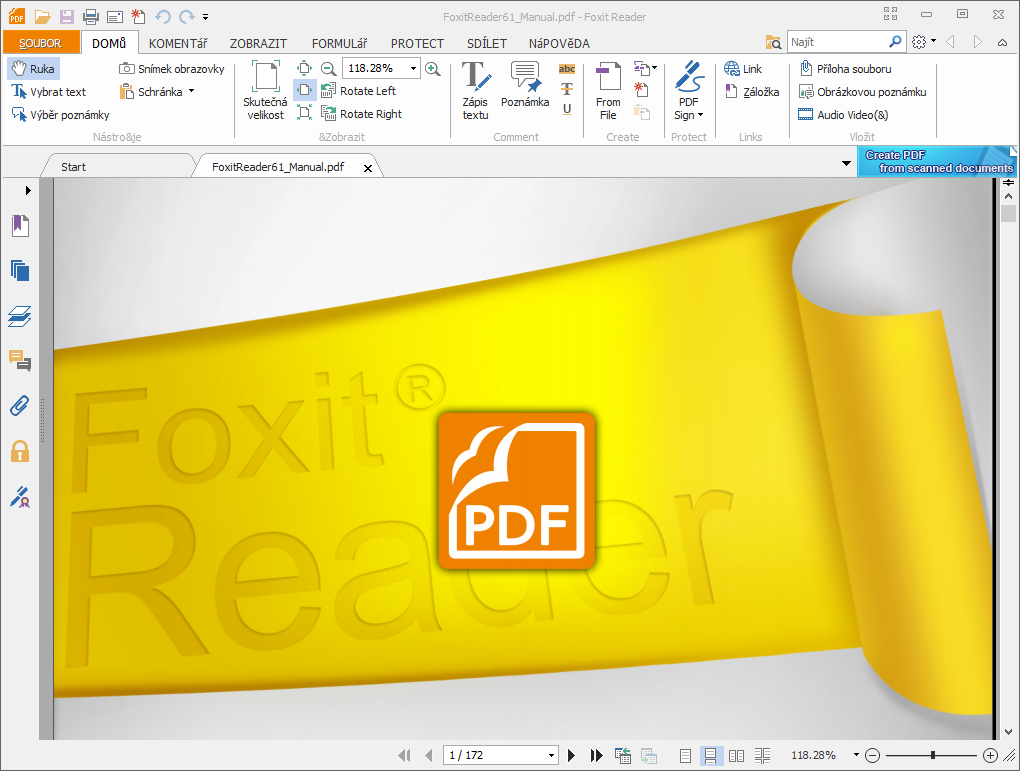Jump to the last page

[x=596, y=755]
